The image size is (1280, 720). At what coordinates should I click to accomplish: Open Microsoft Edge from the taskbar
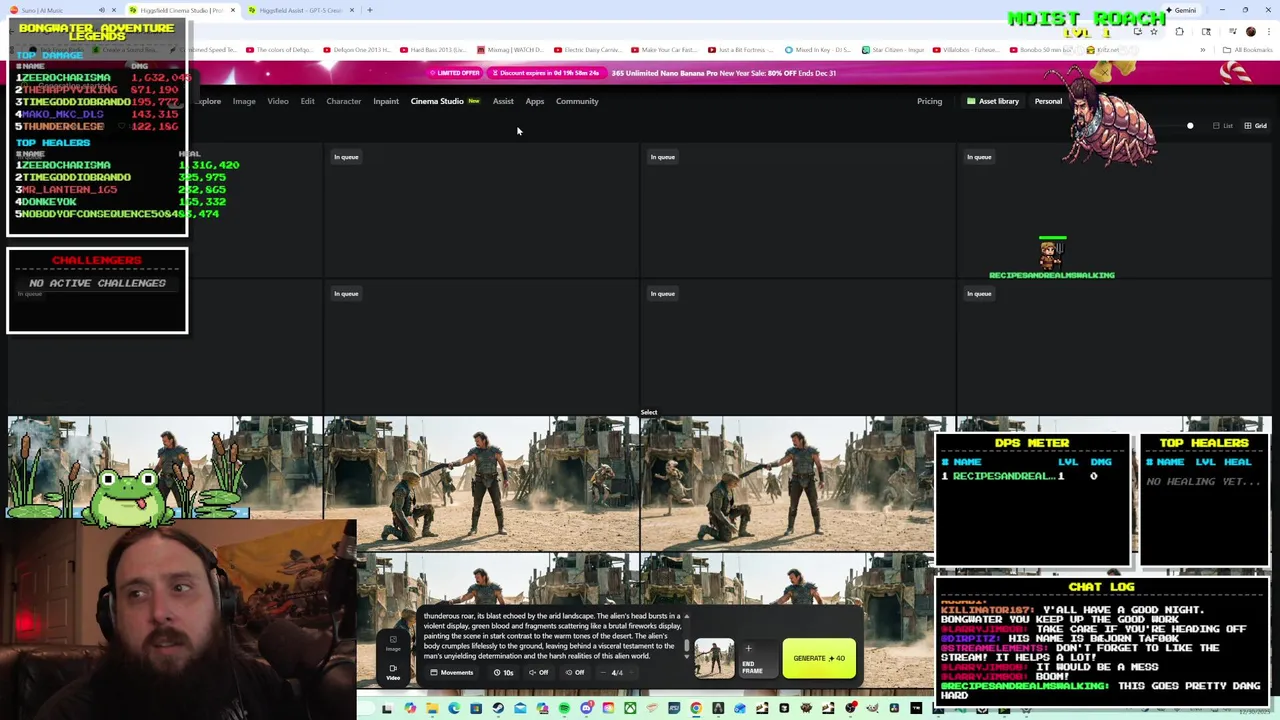(x=454, y=709)
